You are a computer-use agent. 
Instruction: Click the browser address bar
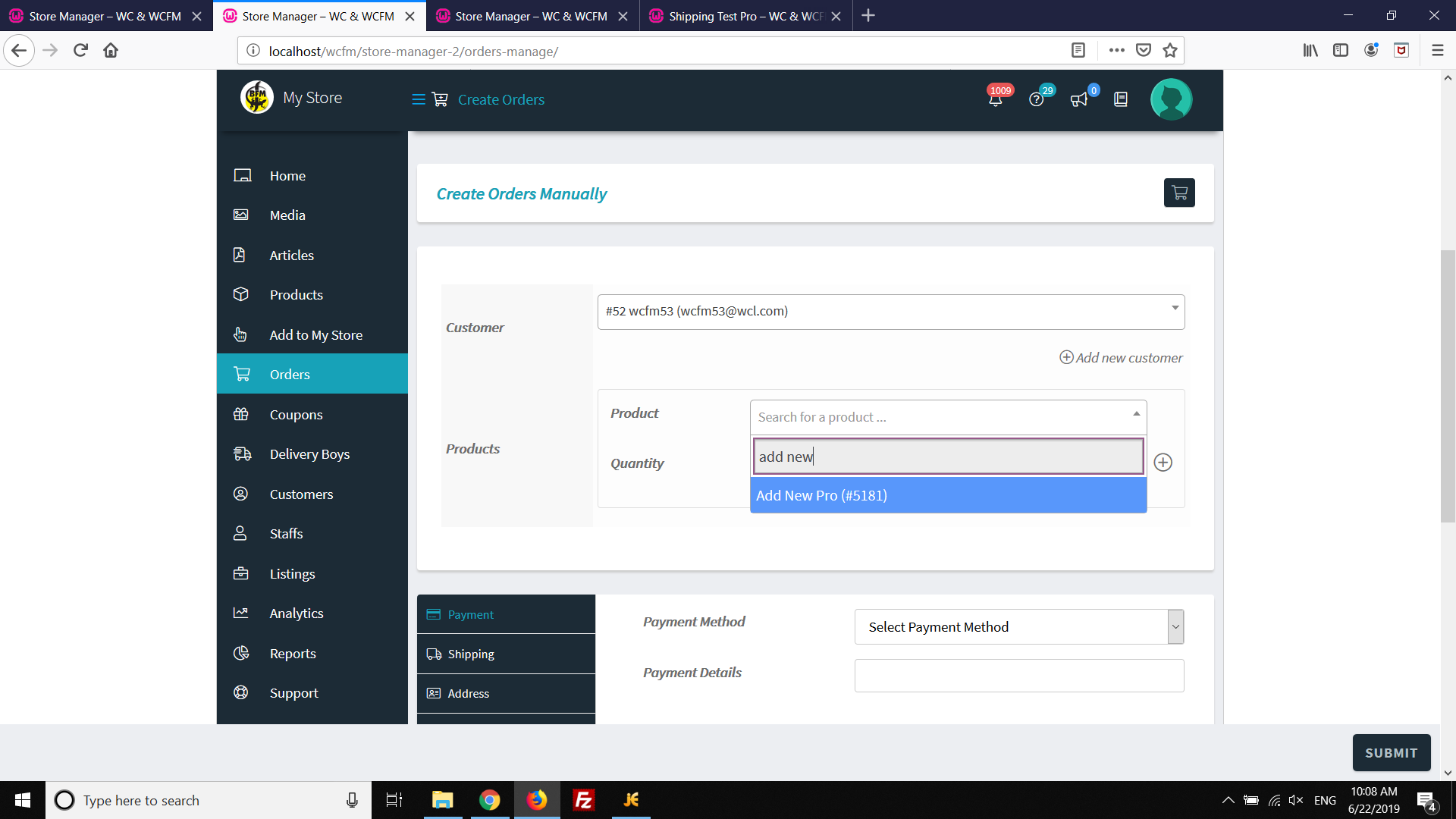660,51
